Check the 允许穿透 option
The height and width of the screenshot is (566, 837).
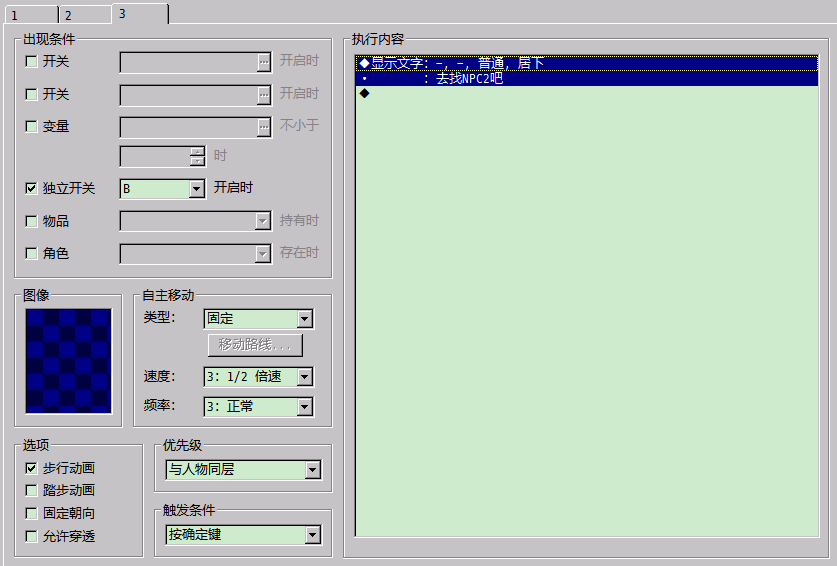[31, 536]
